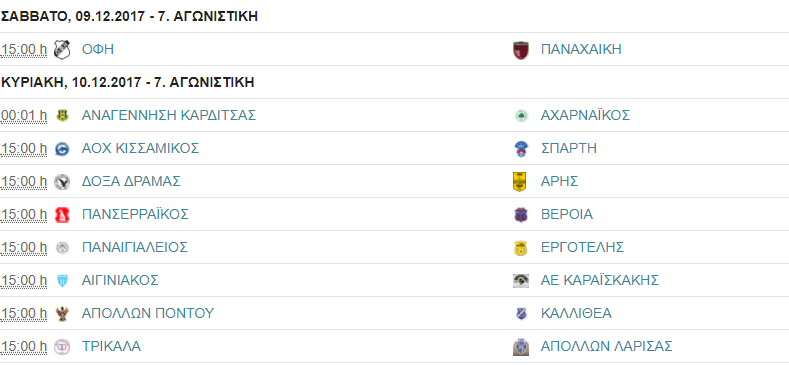Click the ΣΠΑΡΤΗ club crest icon
Viewport: 789px width, 365px height.
tap(520, 149)
